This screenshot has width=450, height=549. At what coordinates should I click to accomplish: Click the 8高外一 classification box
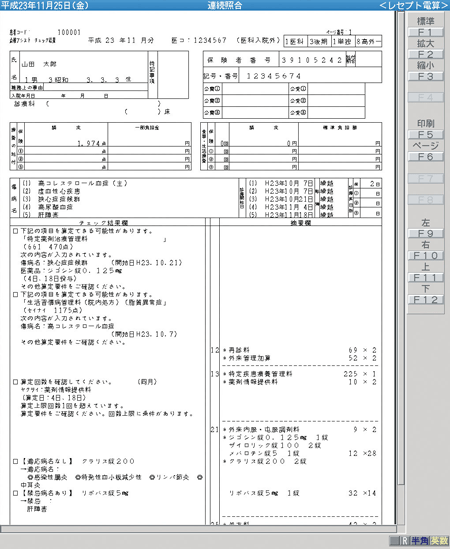point(368,42)
